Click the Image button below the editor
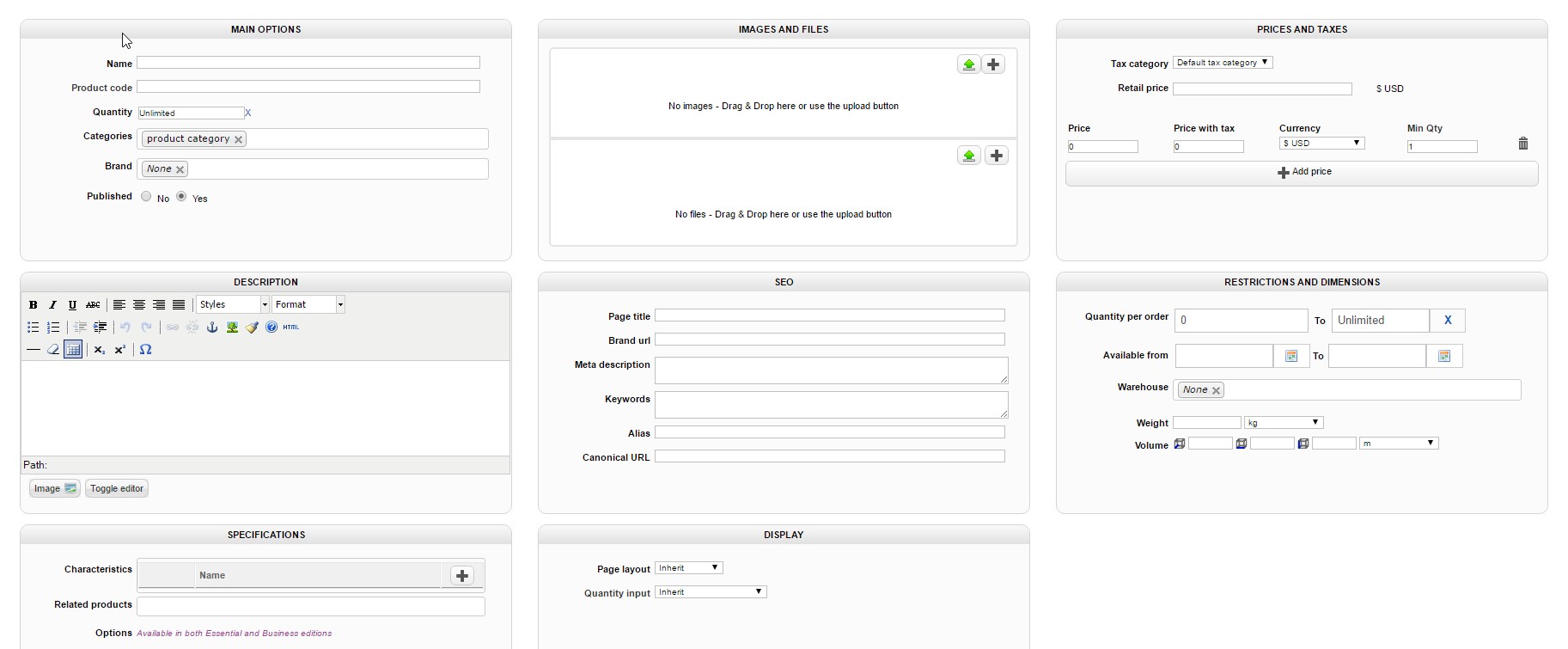The height and width of the screenshot is (649, 1568). point(55,488)
